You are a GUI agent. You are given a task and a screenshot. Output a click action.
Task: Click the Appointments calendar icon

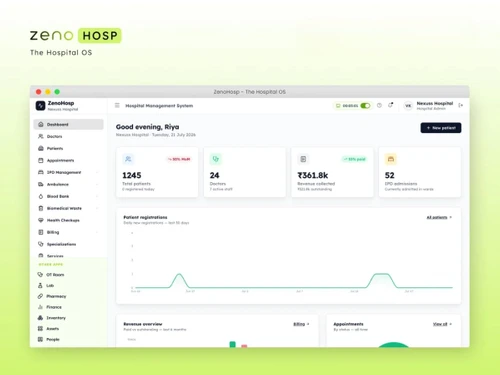(x=41, y=160)
